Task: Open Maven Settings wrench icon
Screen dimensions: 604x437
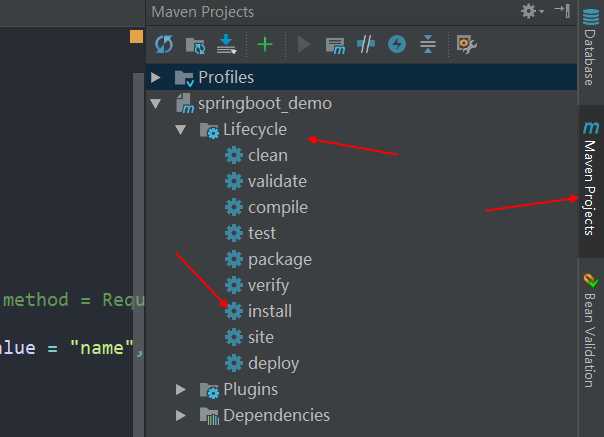Action: point(466,44)
